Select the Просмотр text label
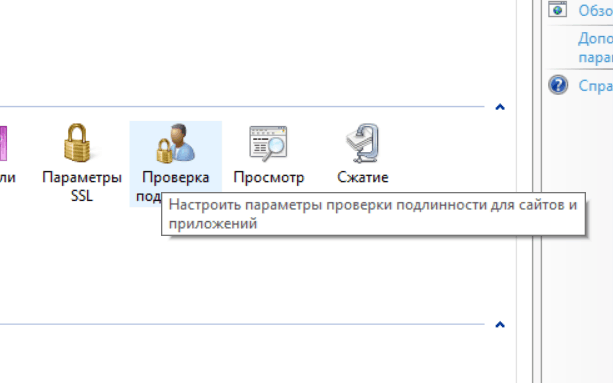613x383 pixels. point(269,178)
